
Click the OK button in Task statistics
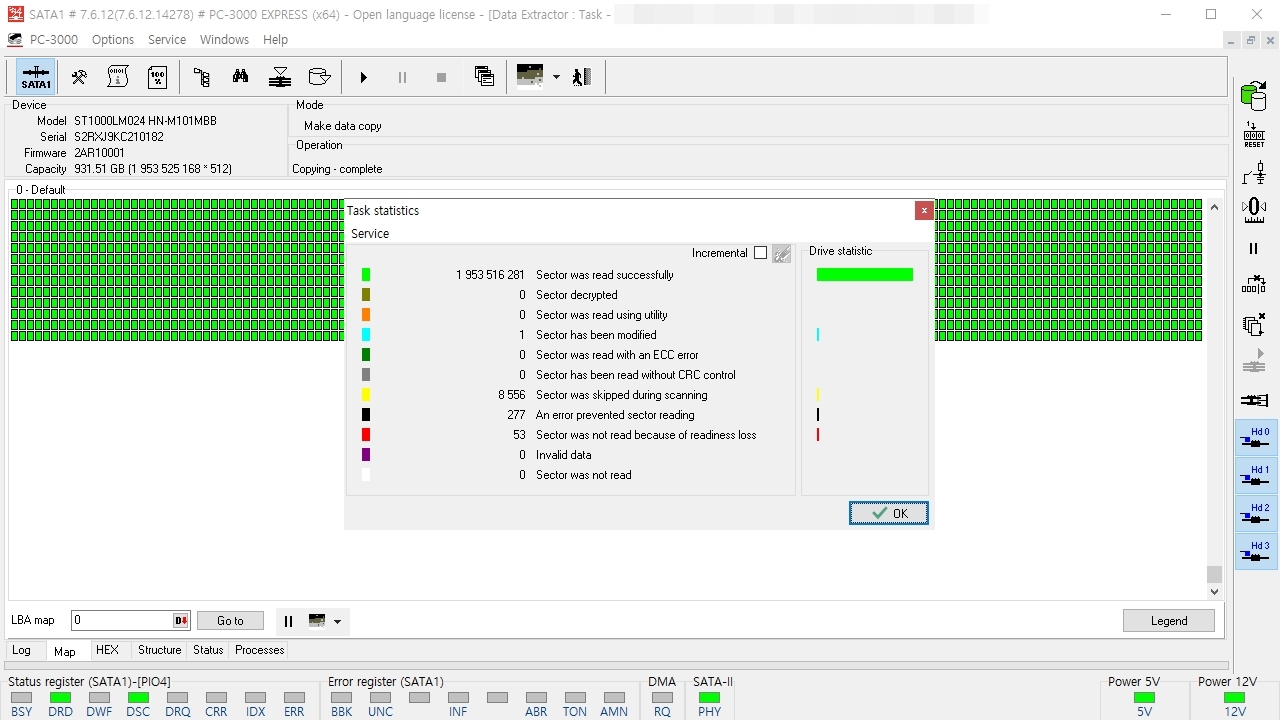click(x=888, y=513)
